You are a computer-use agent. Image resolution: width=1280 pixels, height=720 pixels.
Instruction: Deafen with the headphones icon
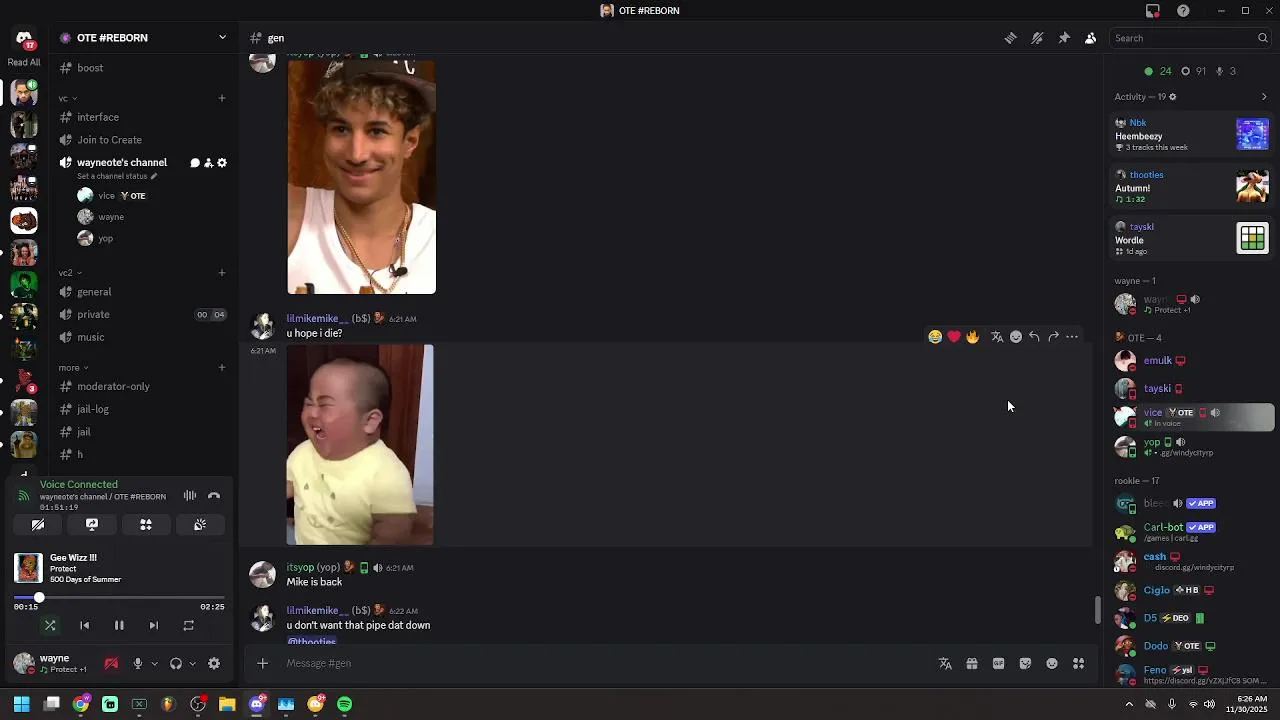(176, 664)
